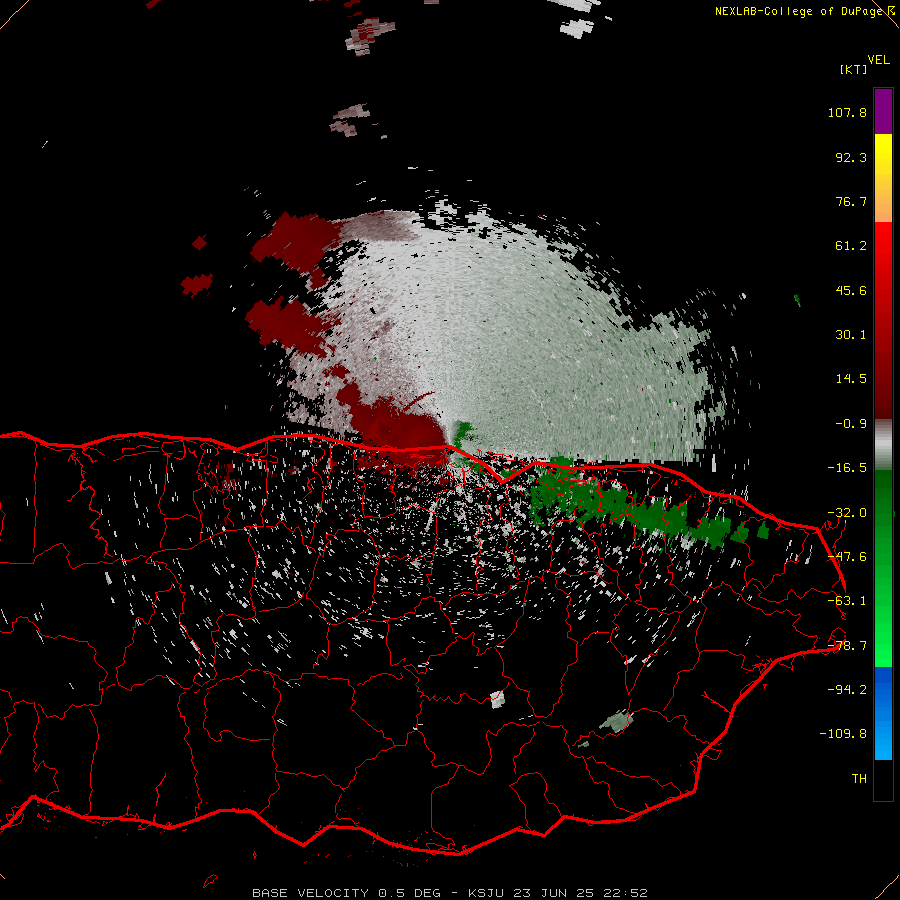
Task: Click the [KT] units label
Action: [x=853, y=69]
